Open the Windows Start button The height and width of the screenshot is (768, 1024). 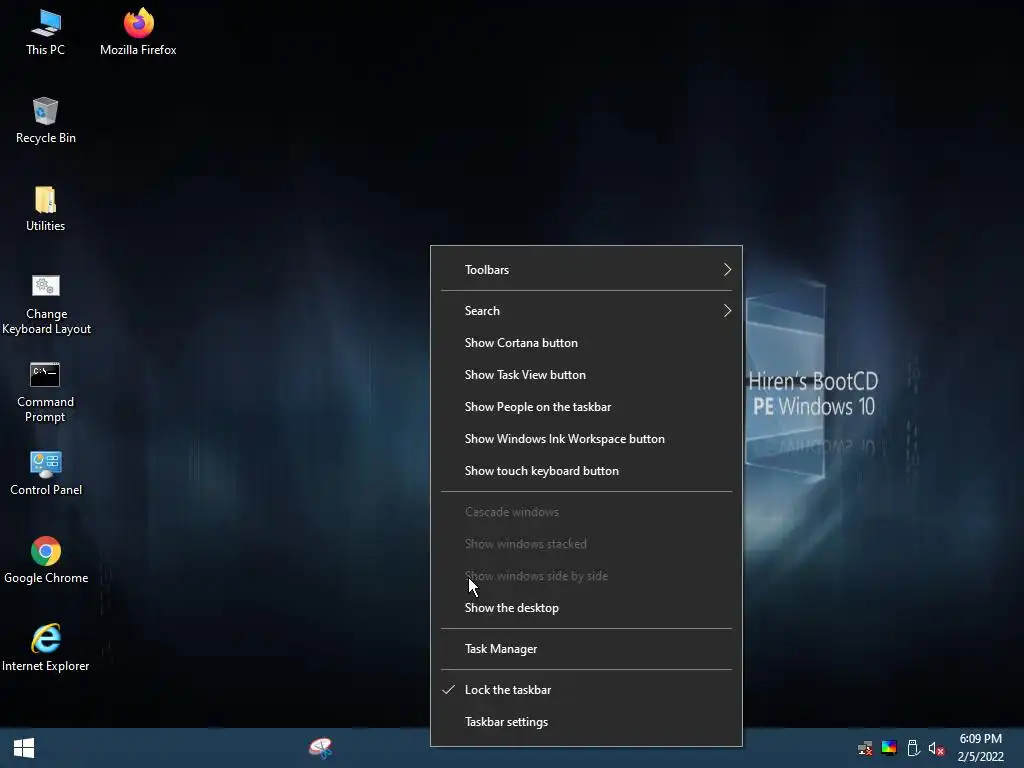pos(24,748)
